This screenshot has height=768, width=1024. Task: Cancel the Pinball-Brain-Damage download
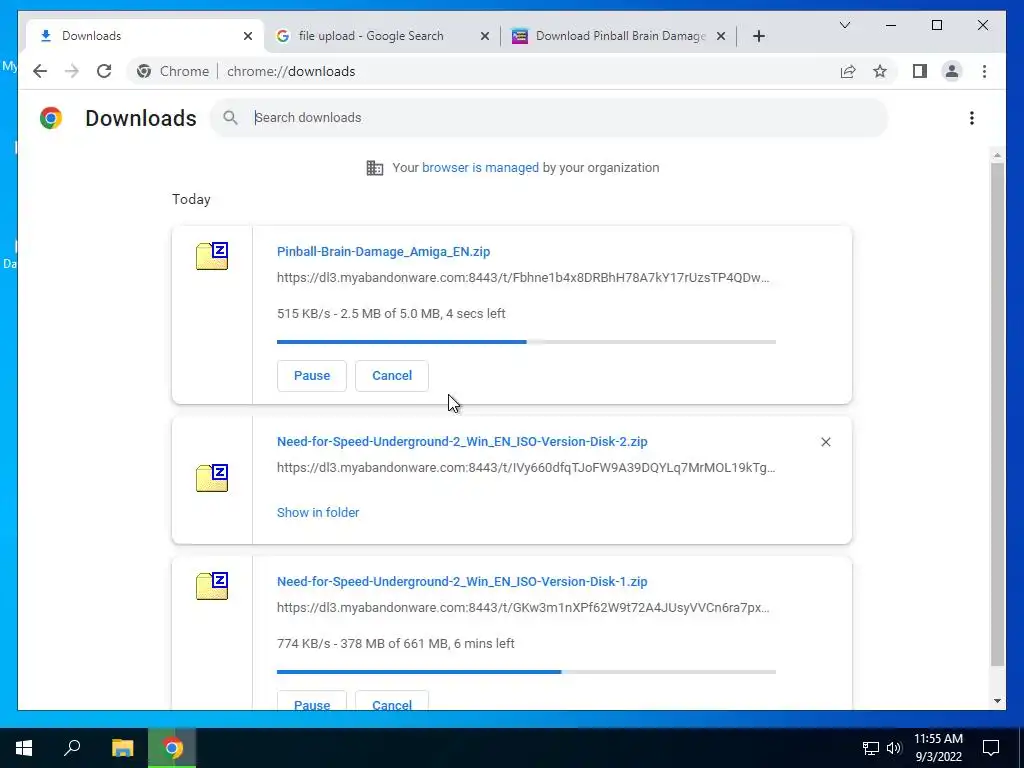(x=392, y=376)
